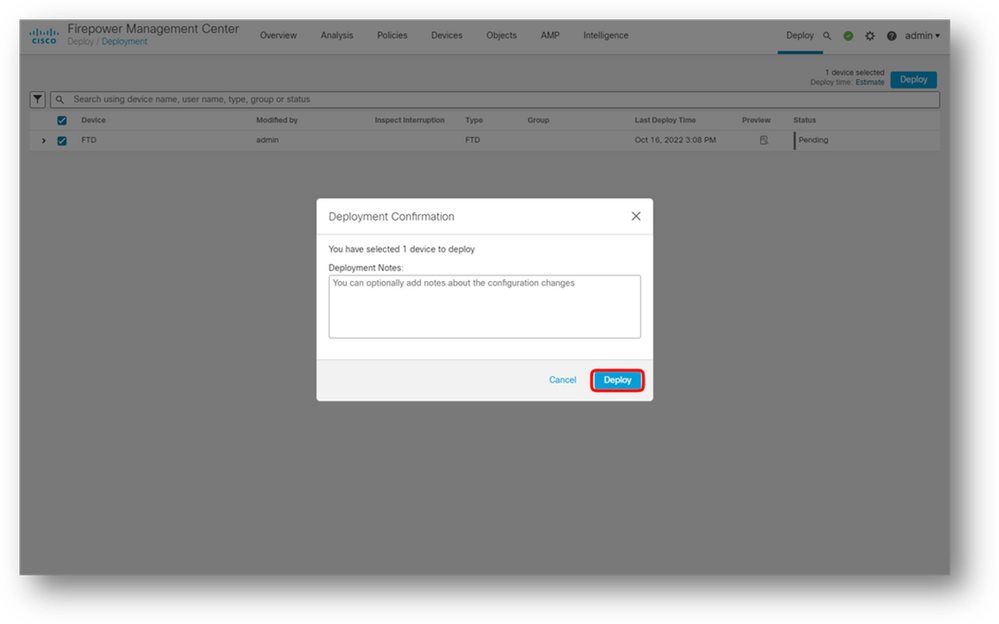Click the device search field
This screenshot has width=999, height=624.
pyautogui.click(x=494, y=99)
